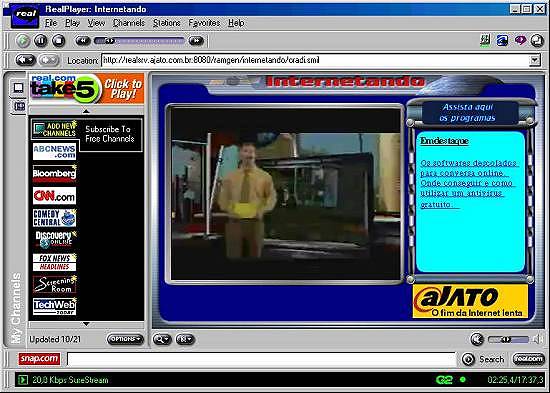The image size is (550, 393).
Task: Open the Fox News Headlines channel
Action: [x=54, y=262]
